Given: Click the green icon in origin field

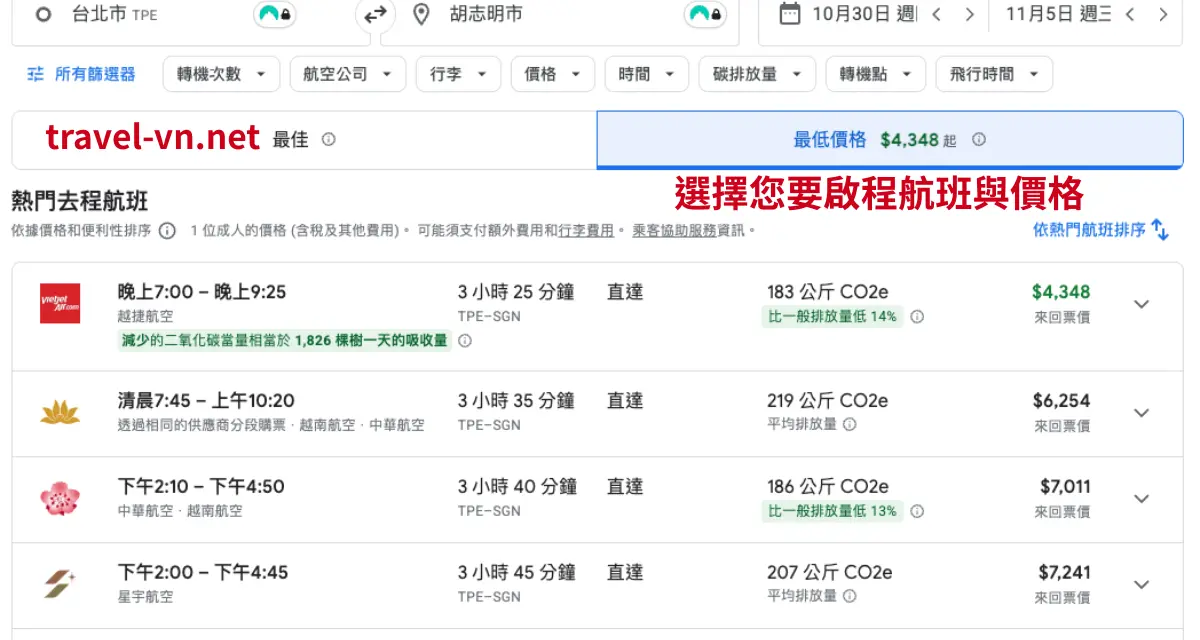Looking at the screenshot, I should coord(274,15).
